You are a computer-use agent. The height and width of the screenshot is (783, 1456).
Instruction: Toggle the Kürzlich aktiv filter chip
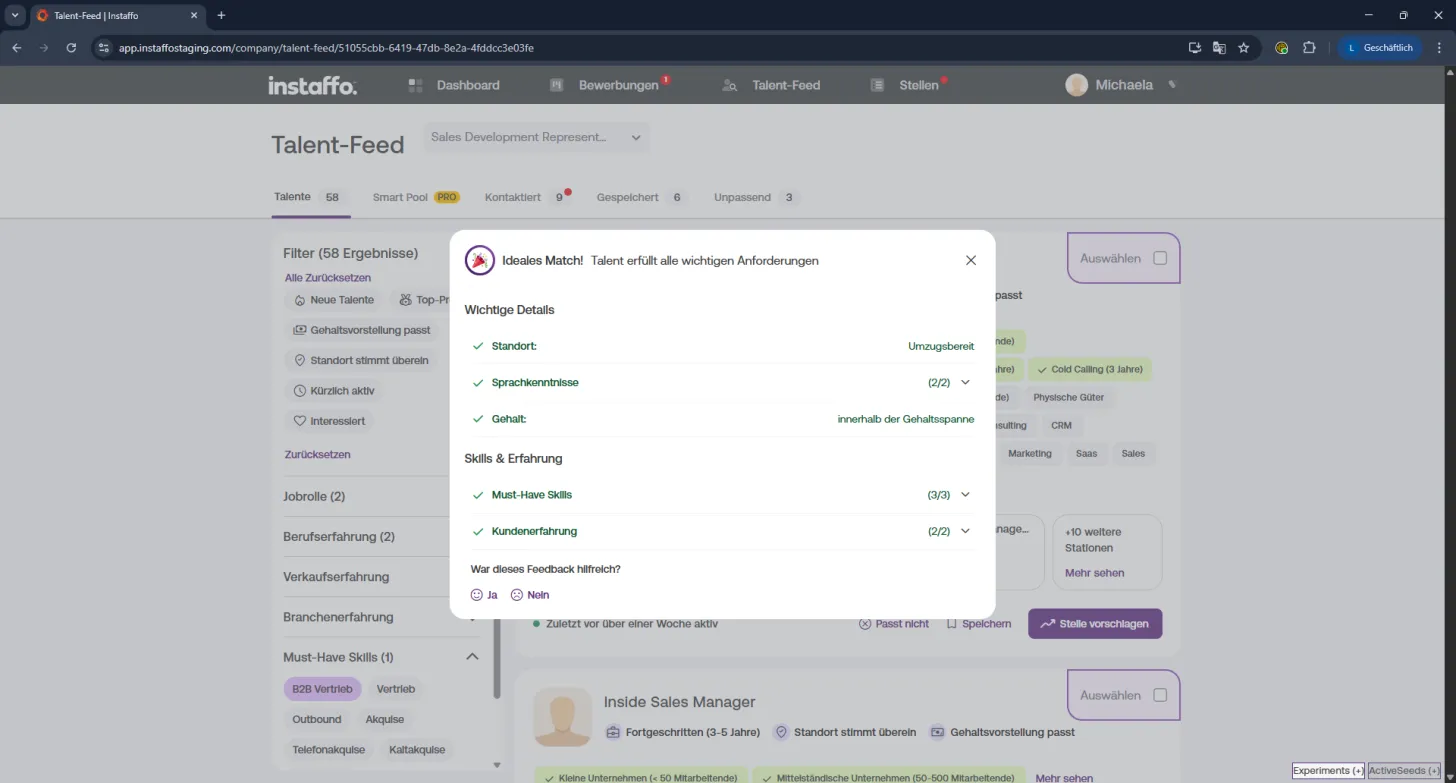pyautogui.click(x=334, y=391)
